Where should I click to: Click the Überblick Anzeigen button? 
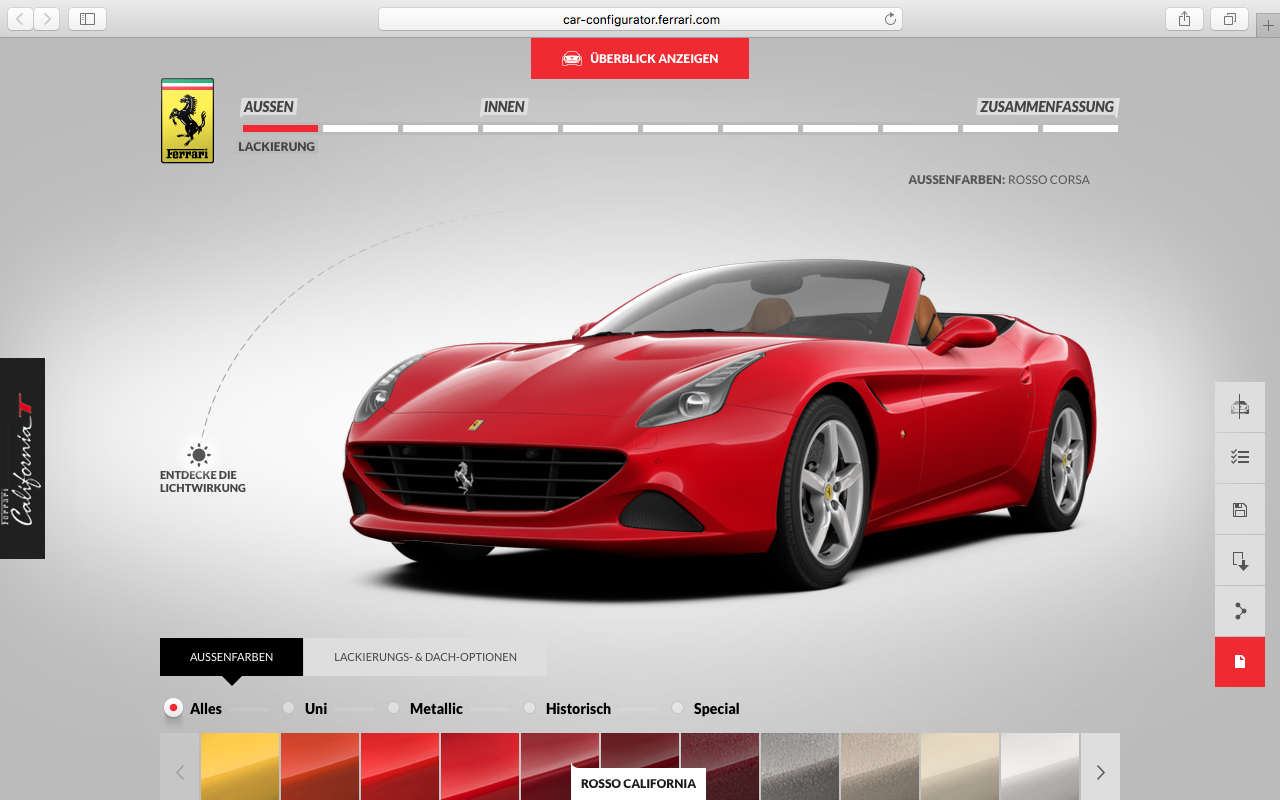640,58
